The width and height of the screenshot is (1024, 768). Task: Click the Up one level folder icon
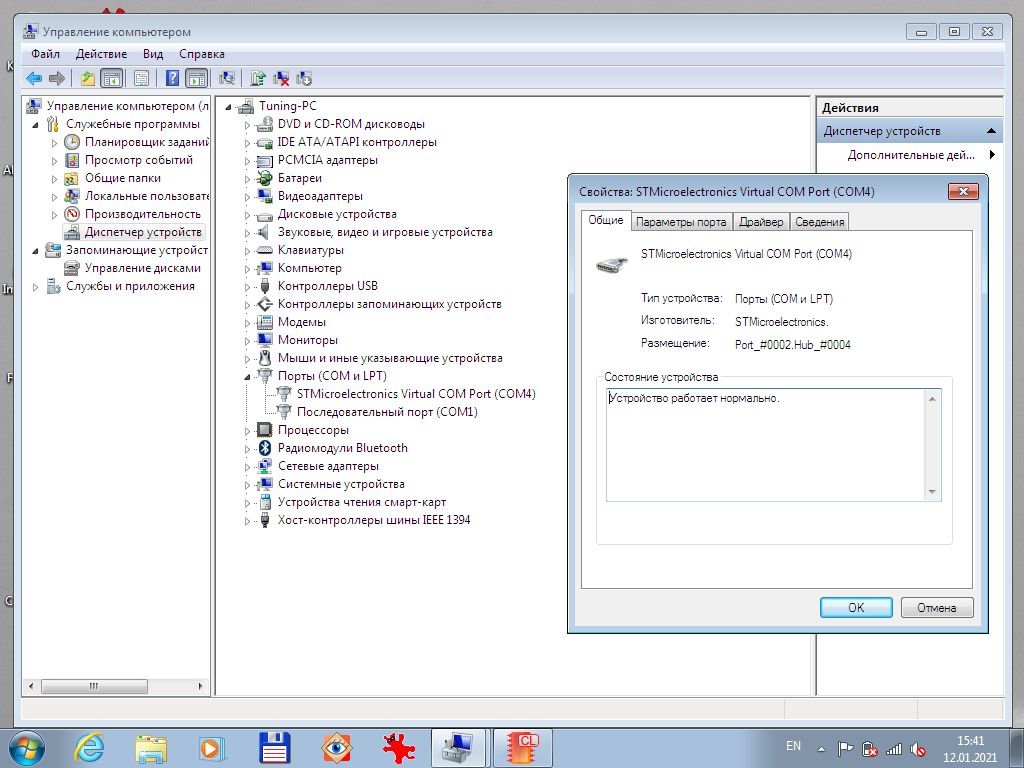88,78
